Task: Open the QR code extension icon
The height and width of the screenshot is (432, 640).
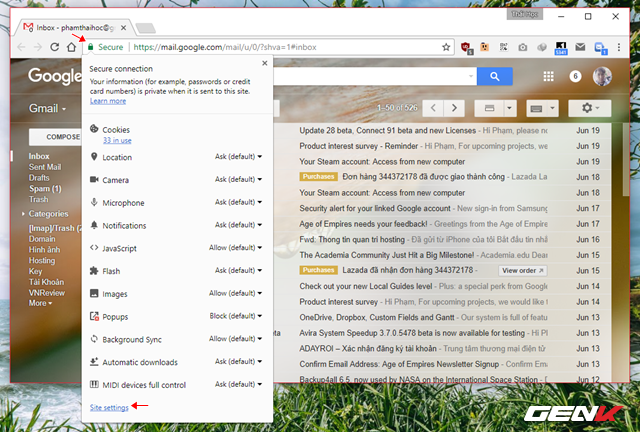Action: click(x=503, y=47)
